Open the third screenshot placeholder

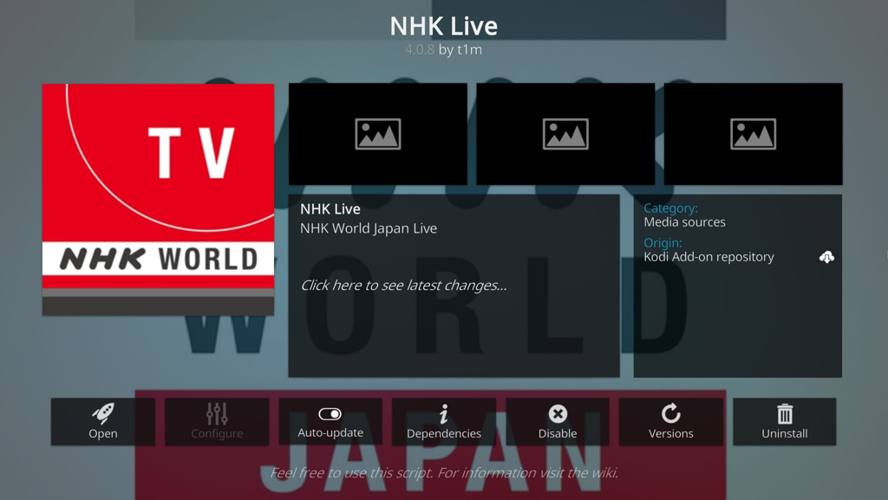[753, 134]
